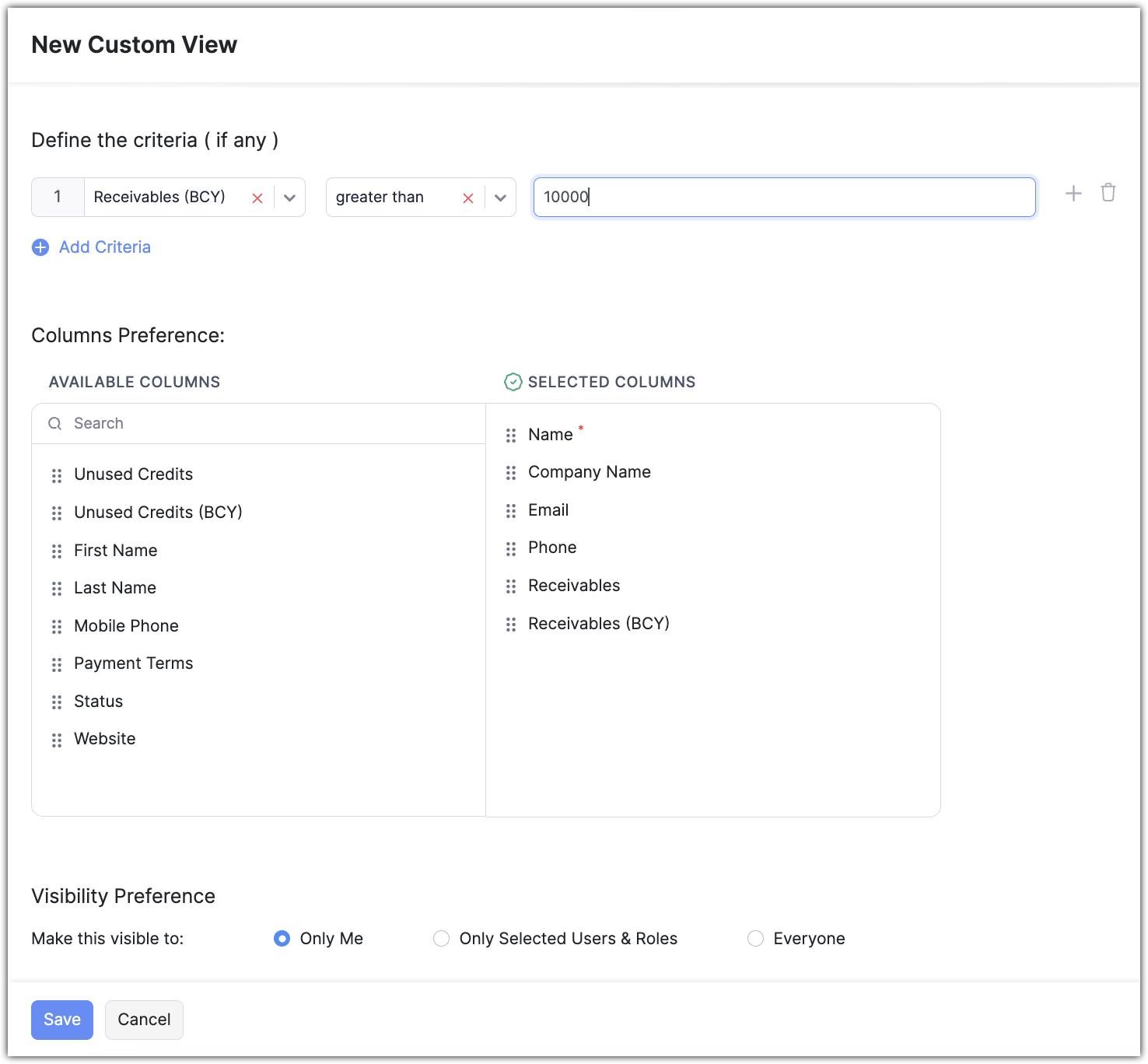Expand the Receivables (BCY) field dropdown
Screen dimensions: 1148x1064
(290, 198)
